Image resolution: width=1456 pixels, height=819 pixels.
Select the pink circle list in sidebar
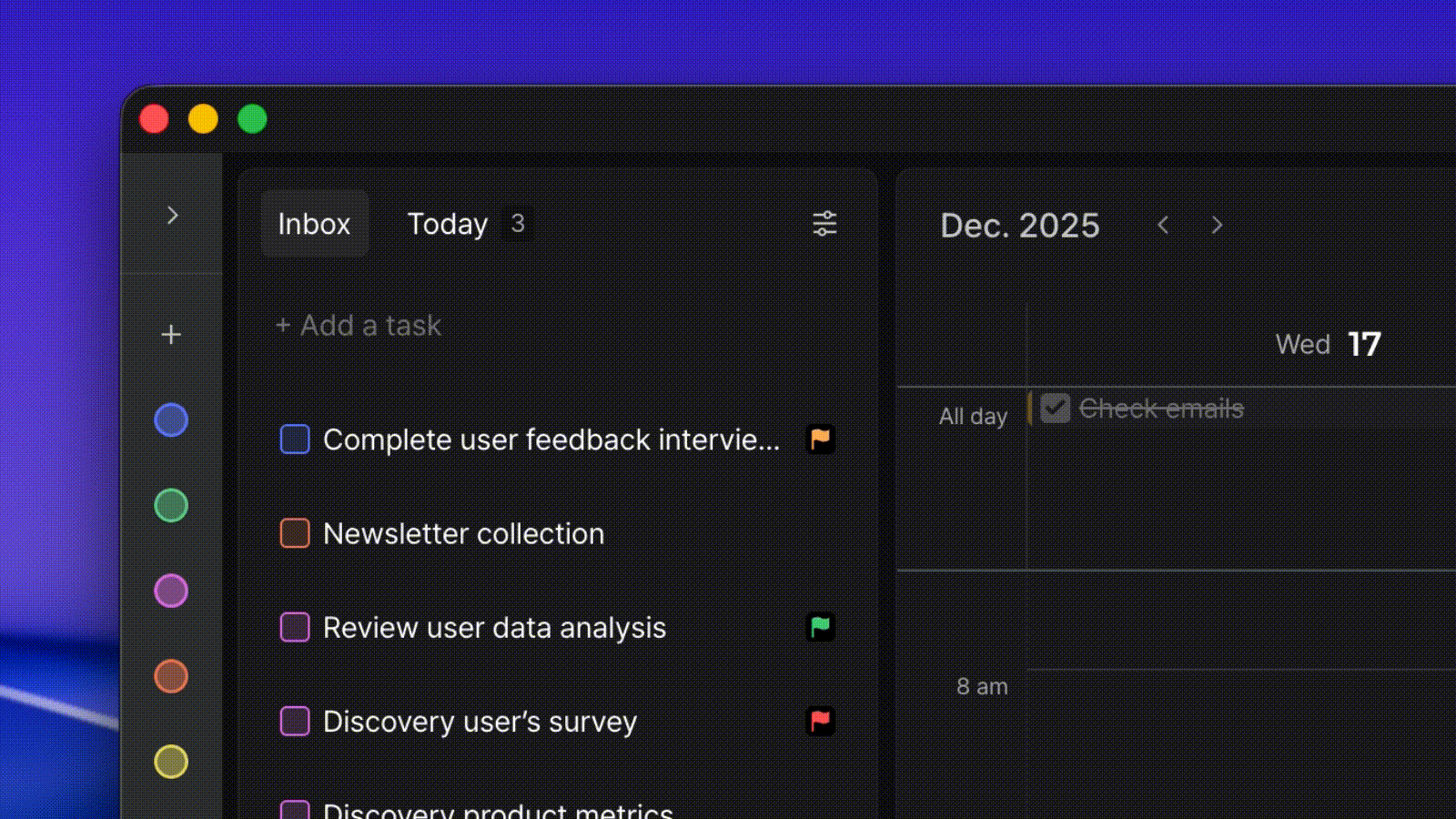tap(171, 591)
